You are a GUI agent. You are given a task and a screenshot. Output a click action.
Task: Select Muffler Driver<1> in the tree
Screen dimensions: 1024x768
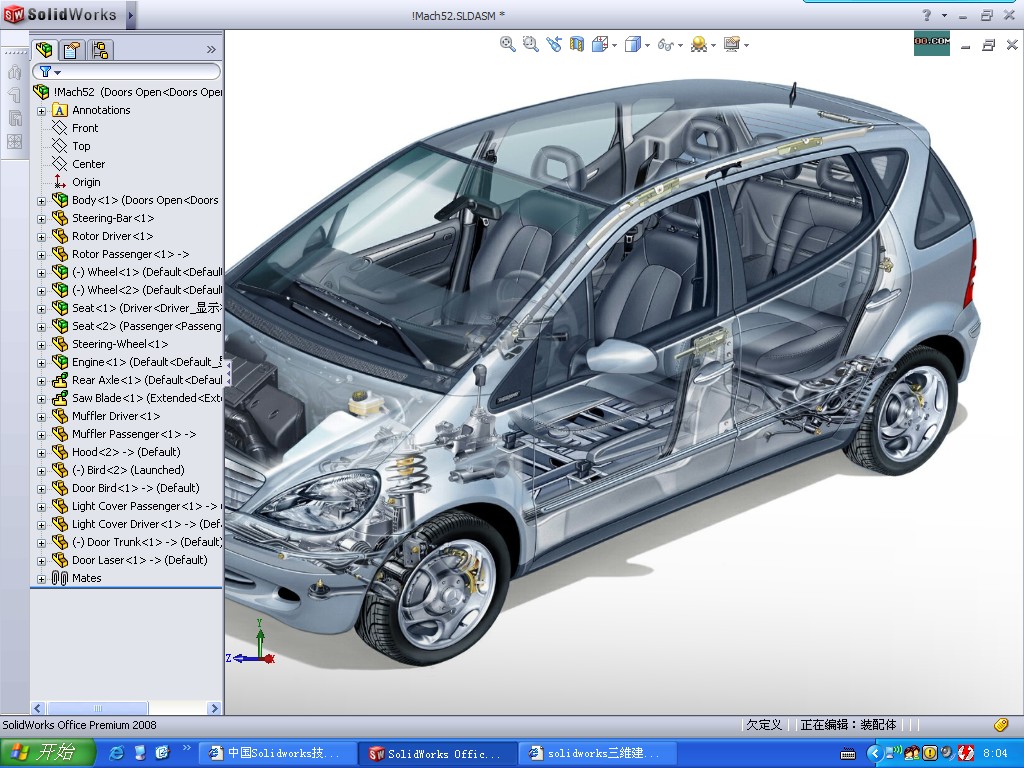[x=116, y=416]
